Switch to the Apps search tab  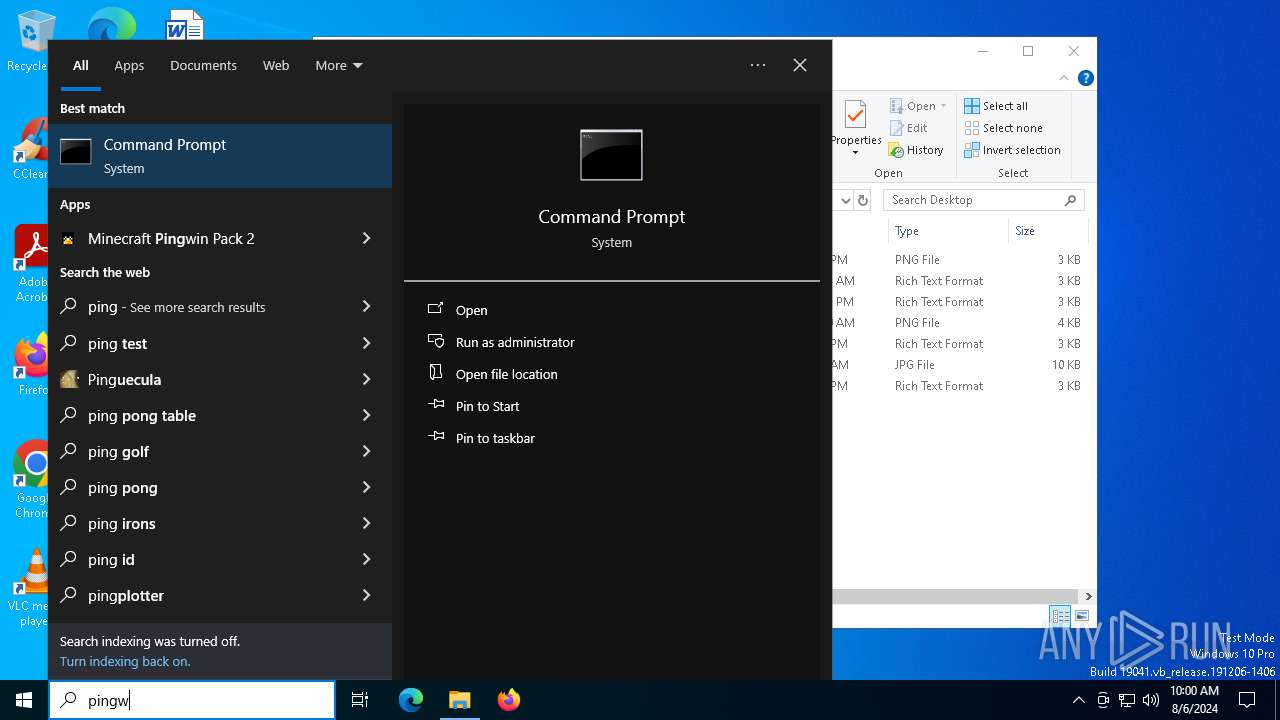(x=129, y=65)
